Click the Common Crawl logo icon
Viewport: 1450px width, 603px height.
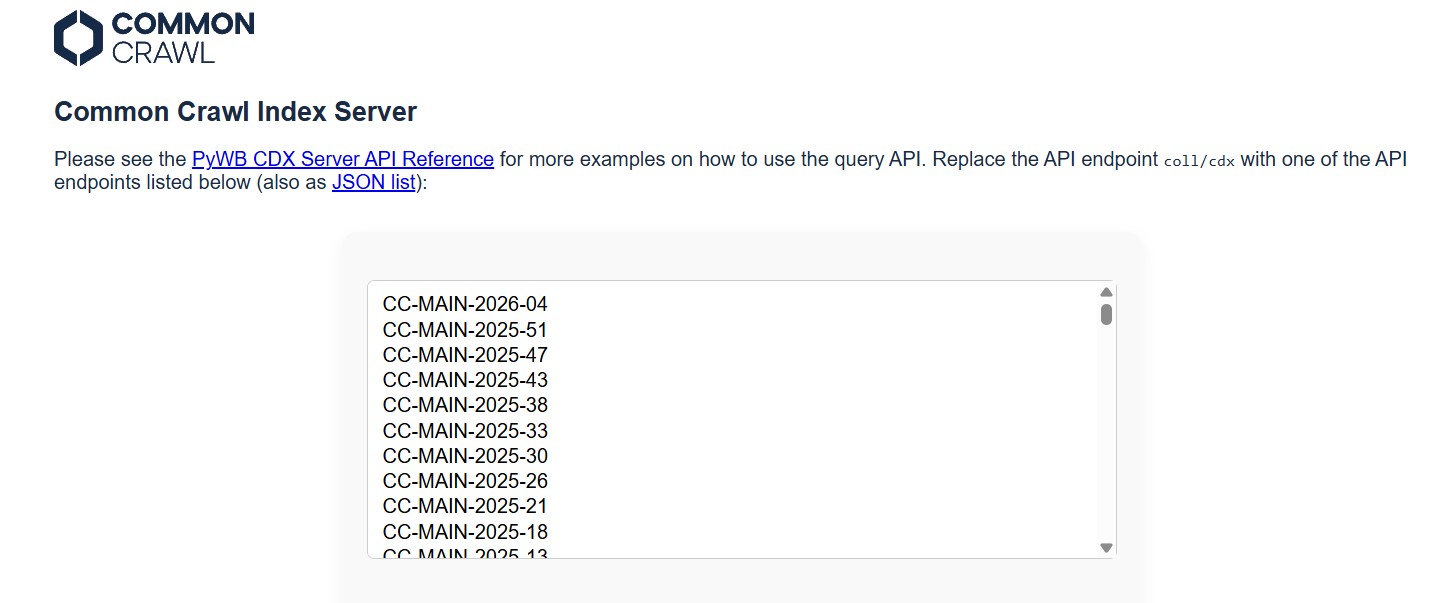(78, 38)
